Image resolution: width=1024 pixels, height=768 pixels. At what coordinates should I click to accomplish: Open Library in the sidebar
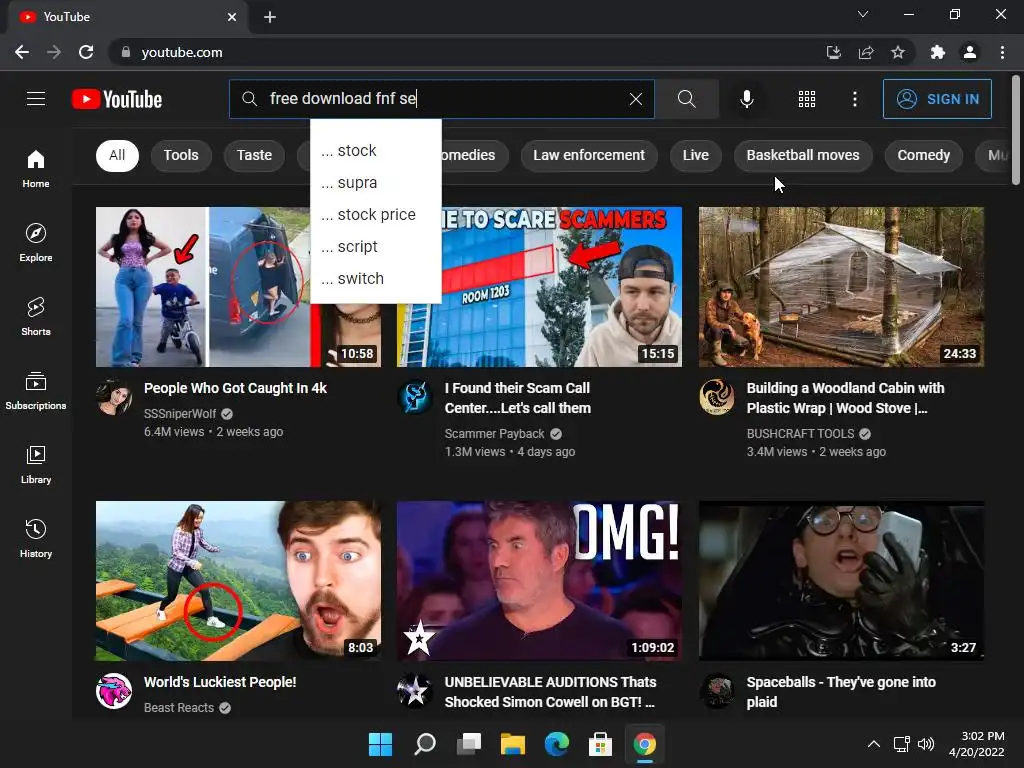36,464
